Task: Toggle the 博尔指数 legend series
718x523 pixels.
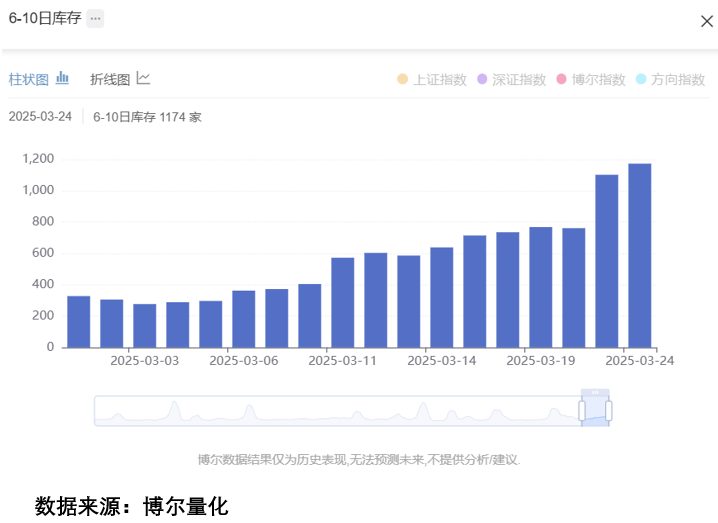Action: [x=591, y=80]
